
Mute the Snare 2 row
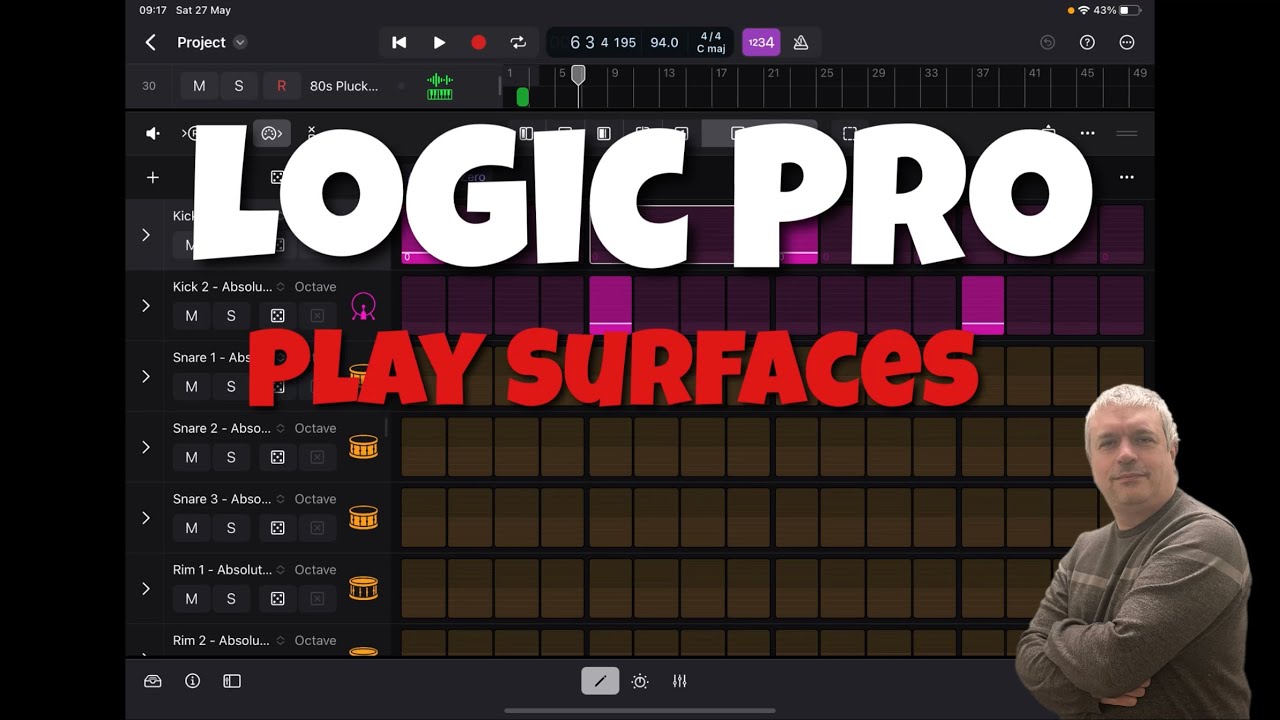(191, 457)
